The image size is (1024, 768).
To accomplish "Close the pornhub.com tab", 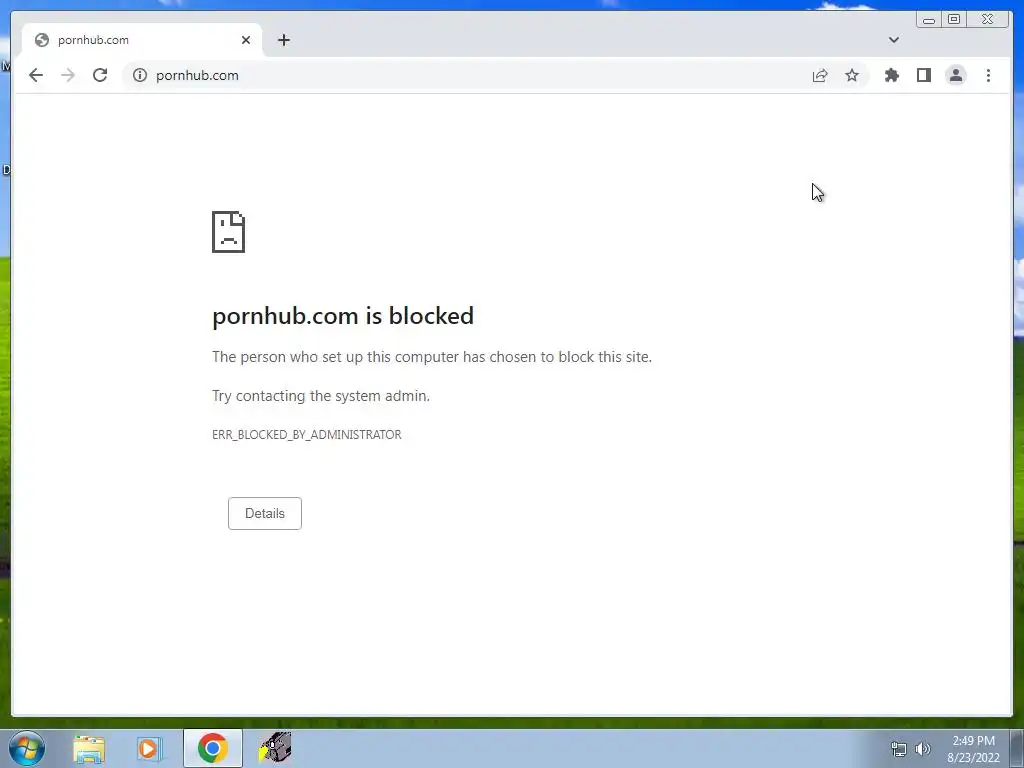I will point(246,40).
